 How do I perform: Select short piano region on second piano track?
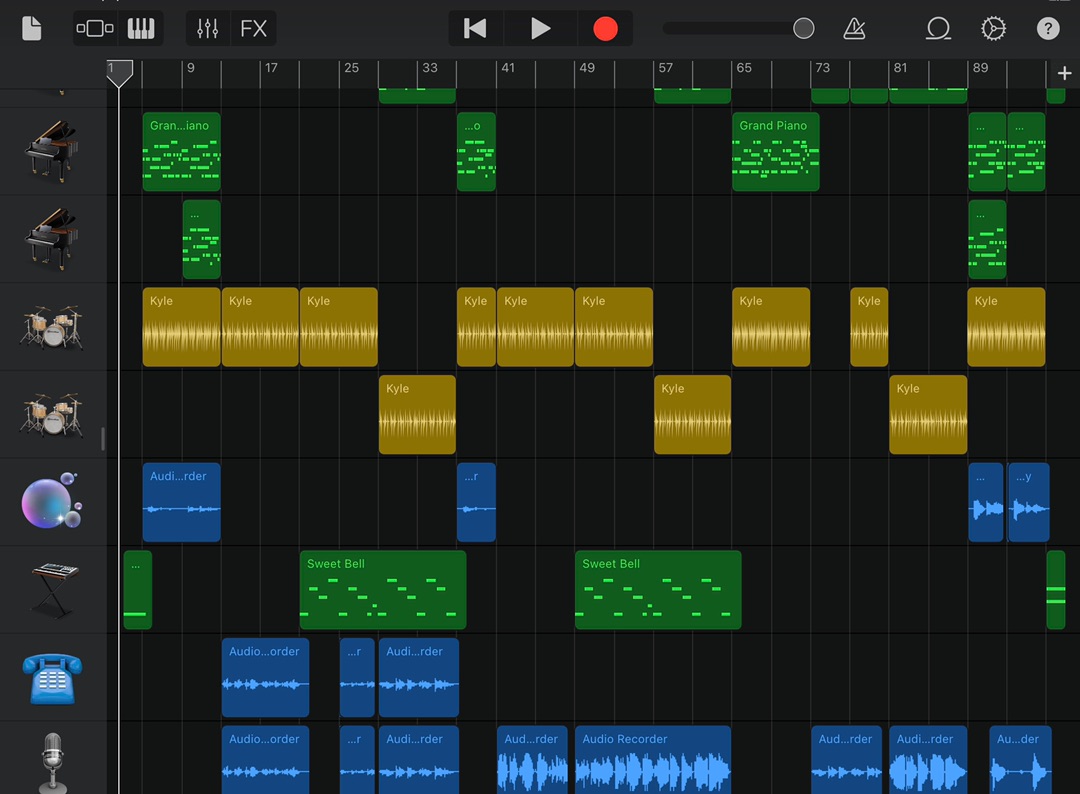(202, 239)
